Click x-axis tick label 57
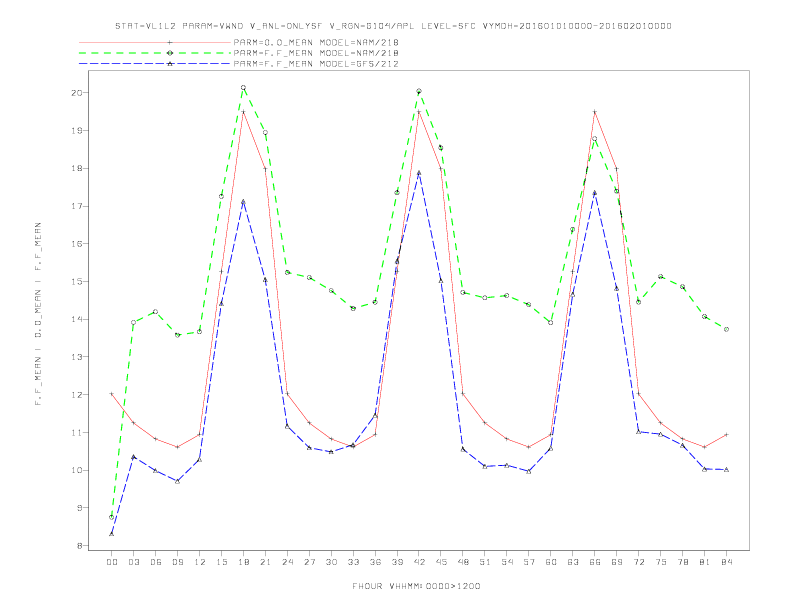Image resolution: width=792 pixels, height=612 pixels. (529, 562)
